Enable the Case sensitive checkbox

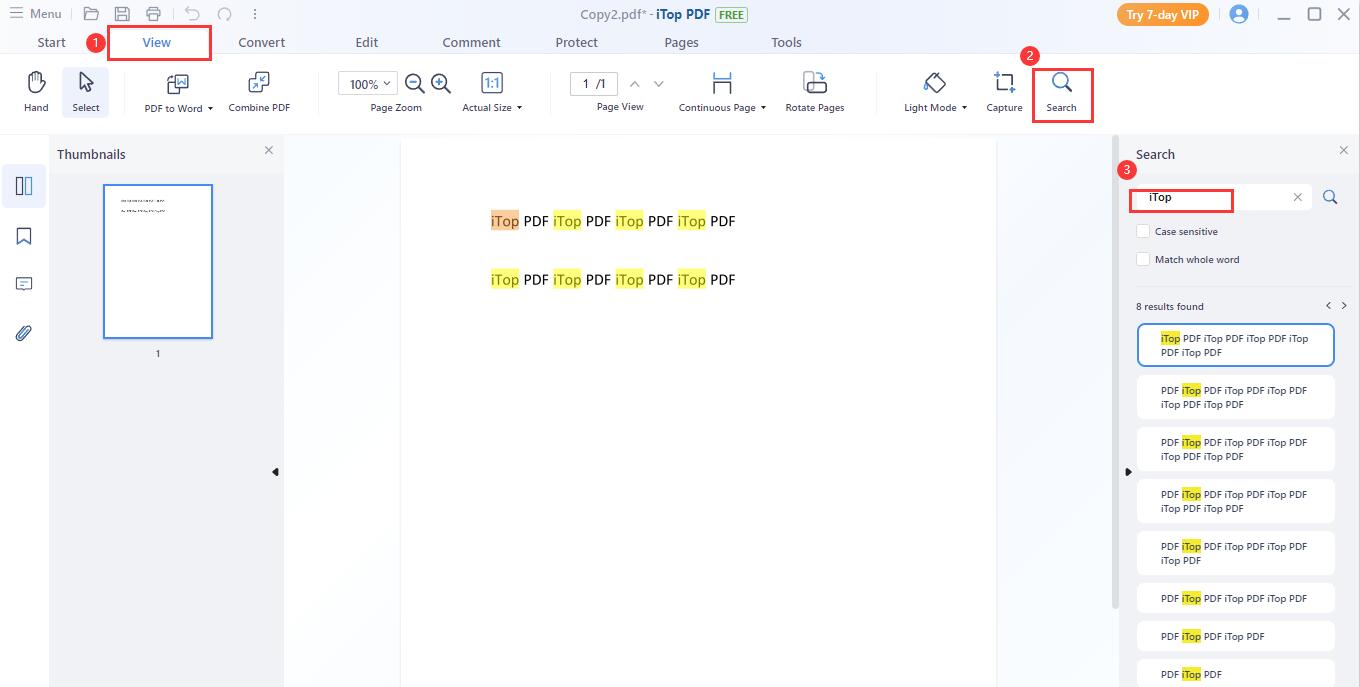click(1143, 232)
